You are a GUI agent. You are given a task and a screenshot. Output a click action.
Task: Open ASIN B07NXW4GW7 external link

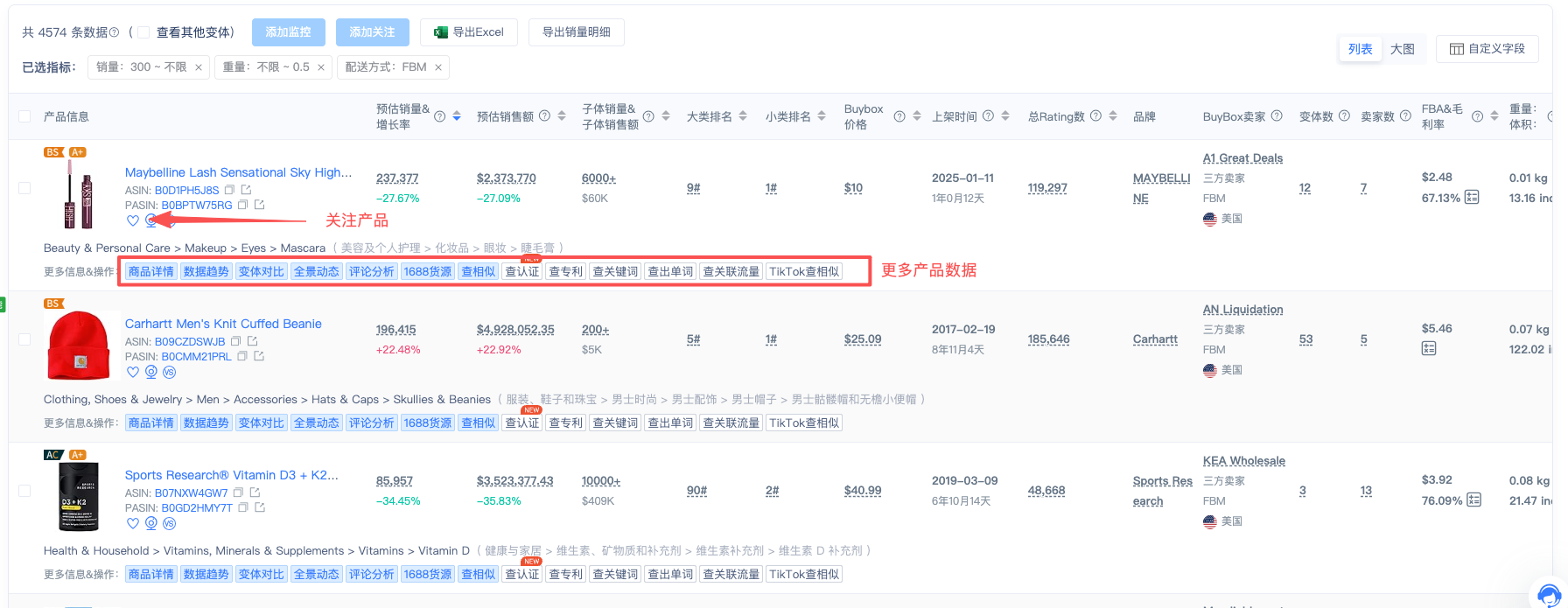click(255, 493)
